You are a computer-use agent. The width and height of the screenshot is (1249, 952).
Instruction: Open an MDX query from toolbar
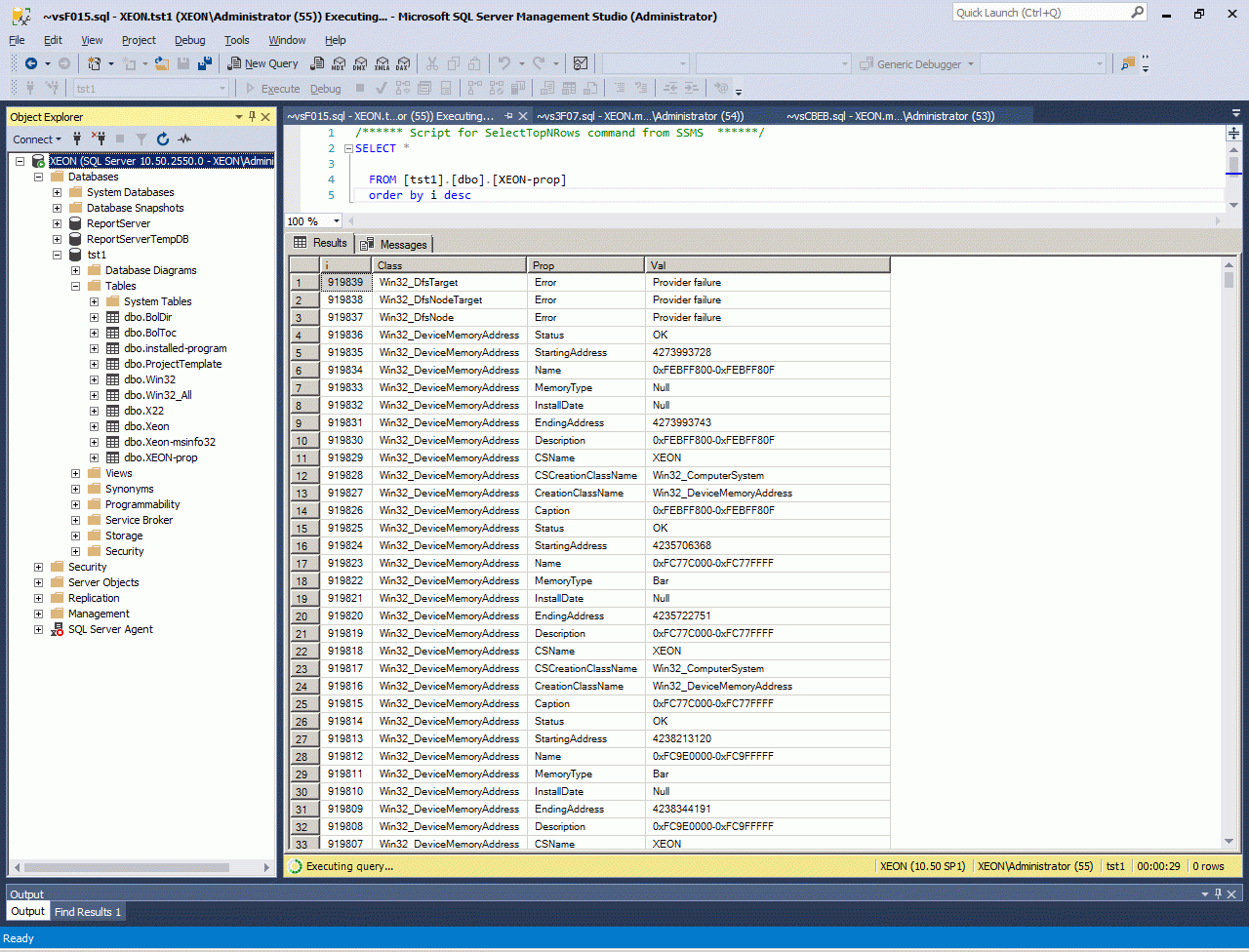click(338, 63)
